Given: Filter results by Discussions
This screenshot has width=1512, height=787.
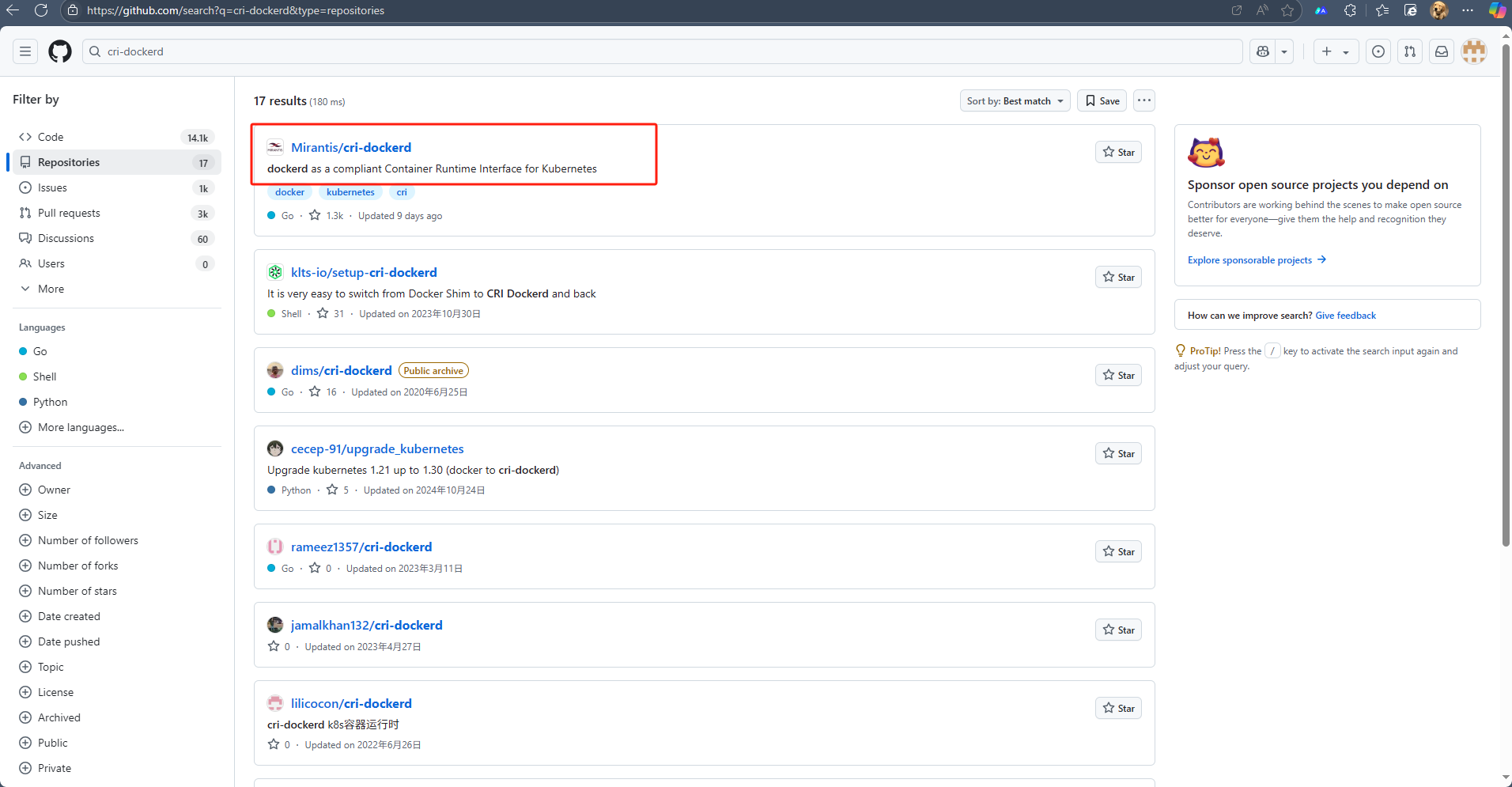Looking at the screenshot, I should click(117, 238).
